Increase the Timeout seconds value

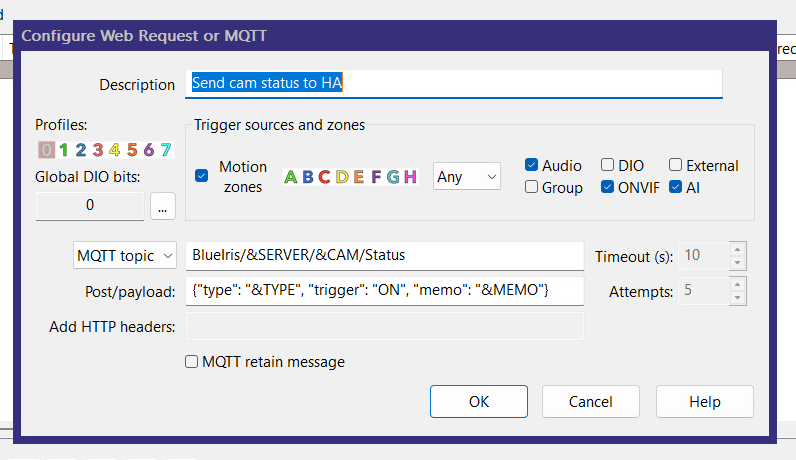tap(738, 249)
